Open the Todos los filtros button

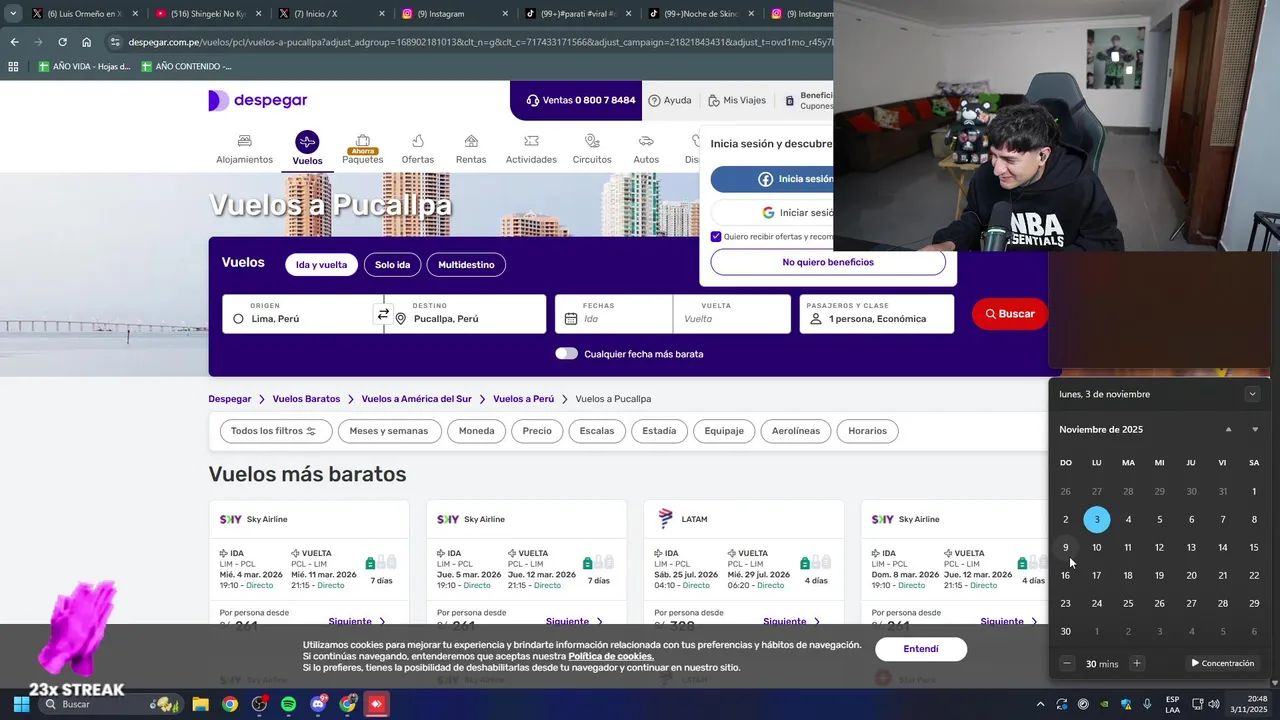point(274,431)
